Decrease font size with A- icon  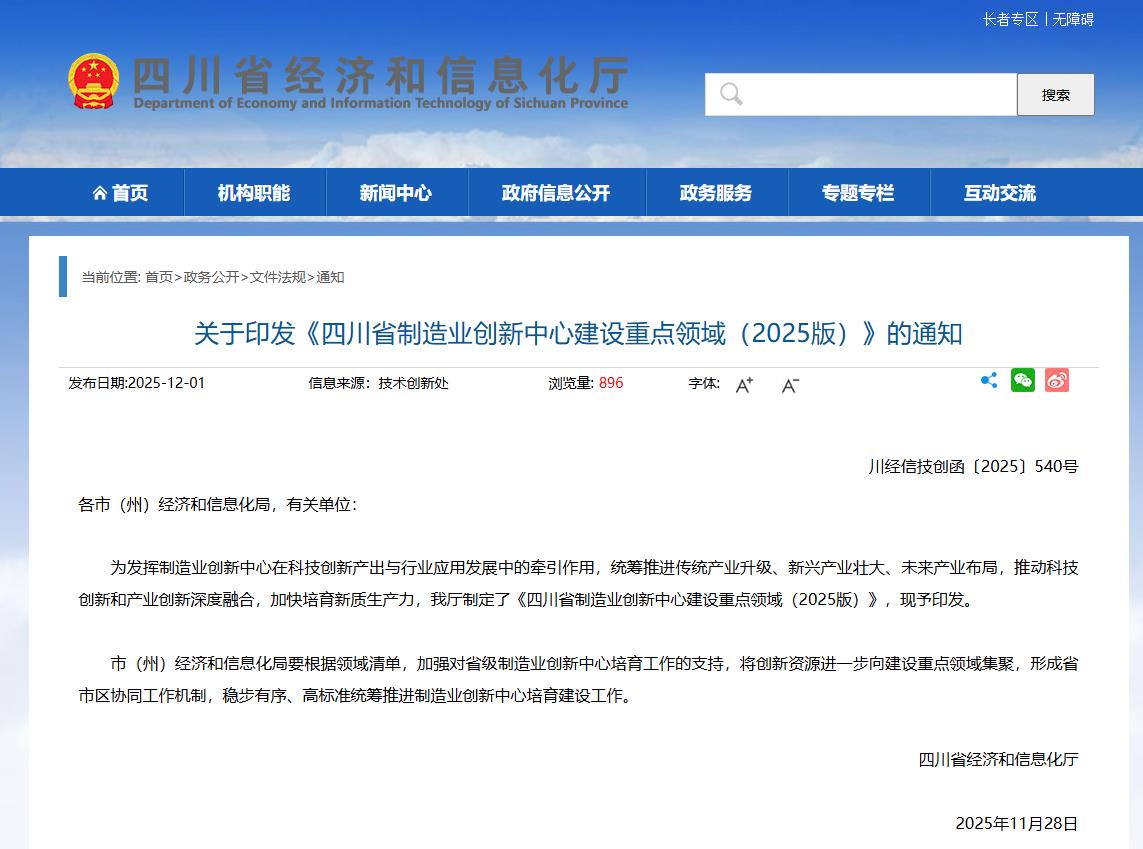pyautogui.click(x=790, y=384)
